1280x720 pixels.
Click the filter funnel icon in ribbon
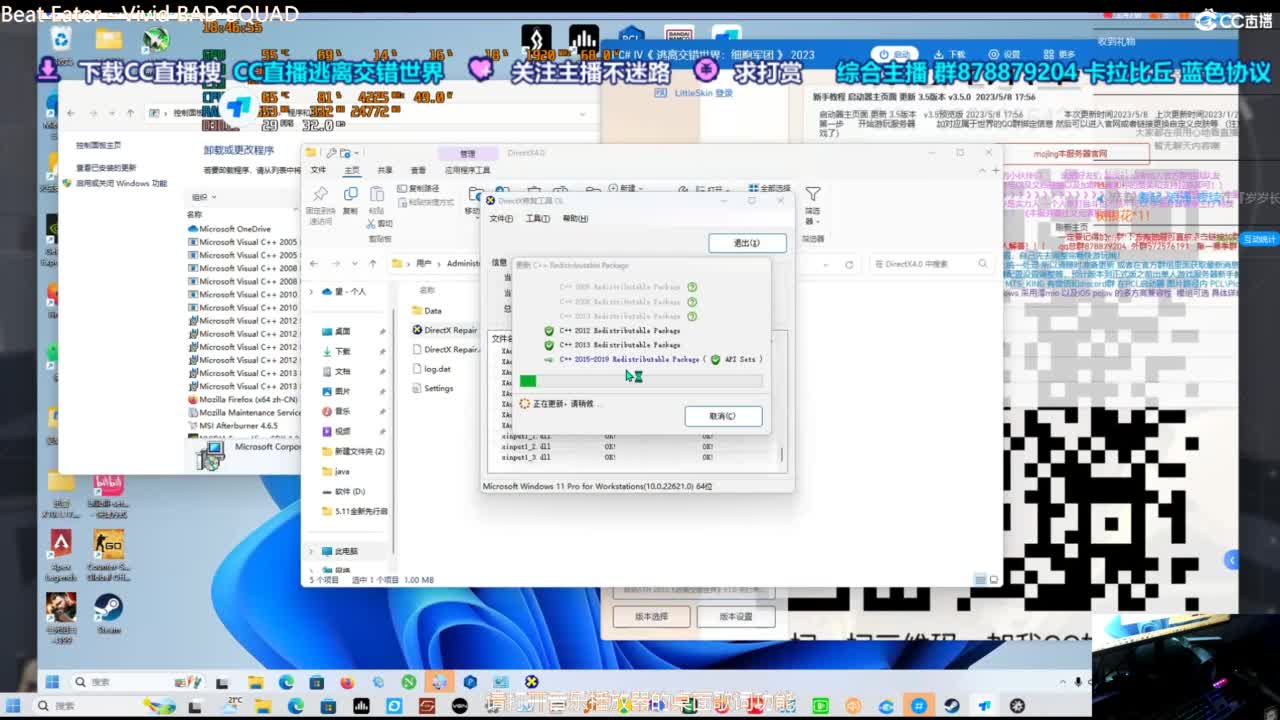[x=813, y=194]
